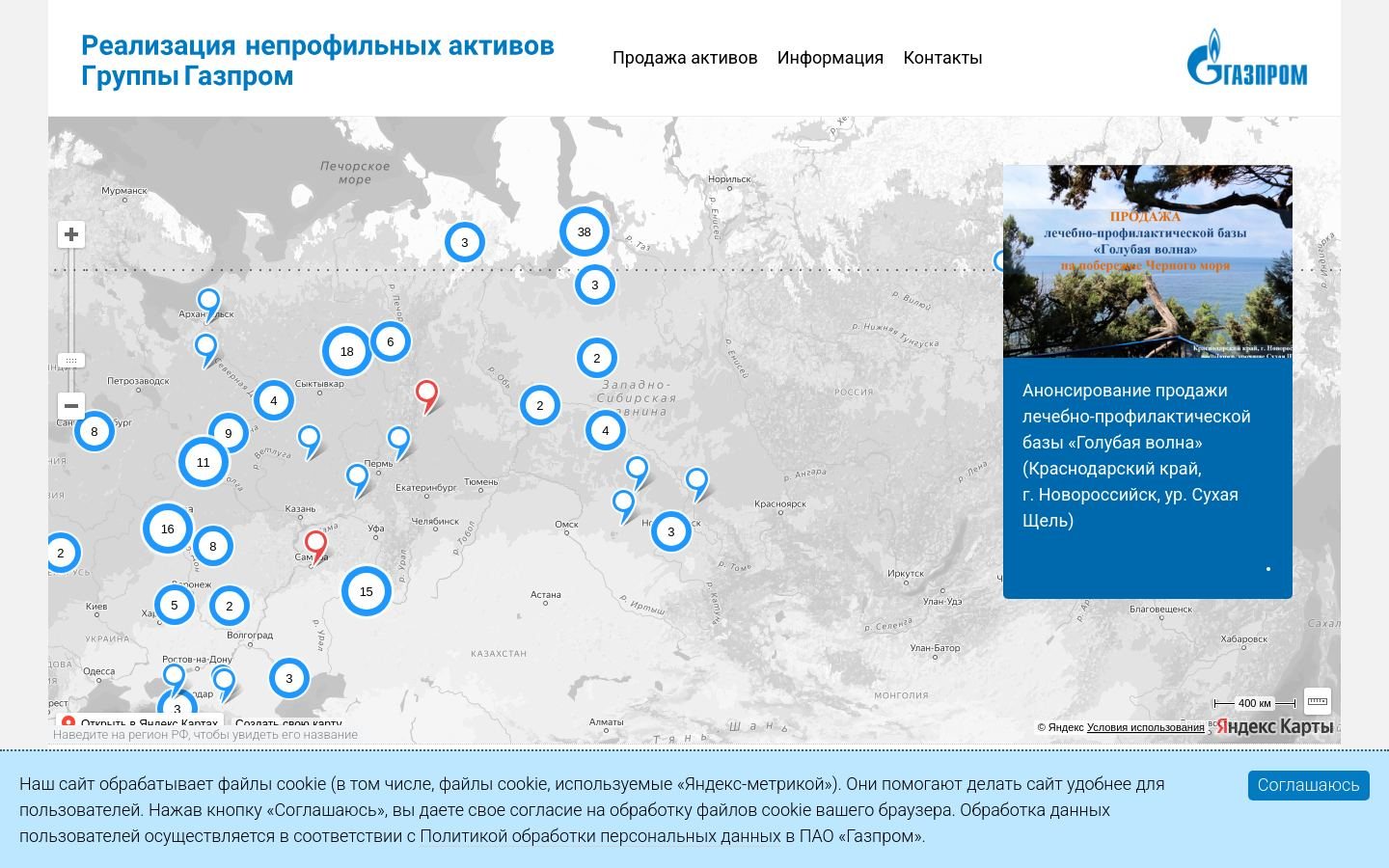Open Условия использования link on map
The width and height of the screenshot is (1389, 868).
coord(1145,727)
